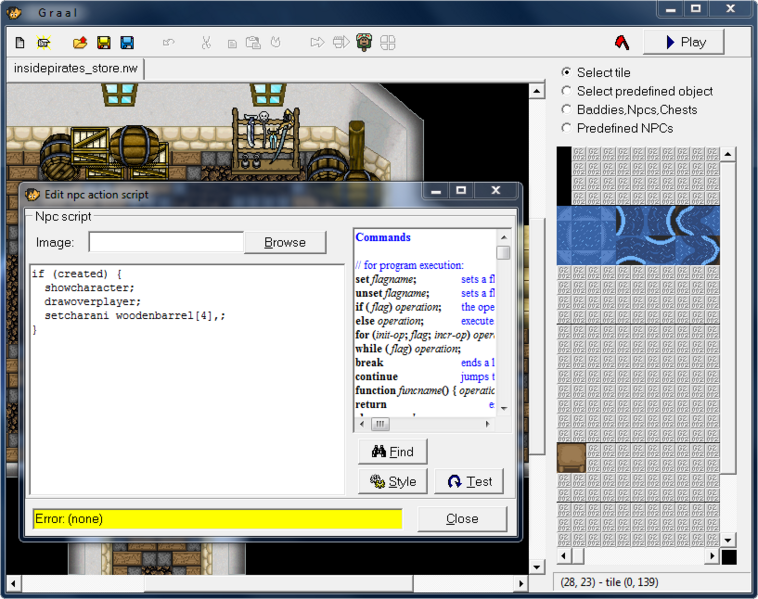
Task: Click the blue floppy disk save icon
Action: (x=127, y=43)
